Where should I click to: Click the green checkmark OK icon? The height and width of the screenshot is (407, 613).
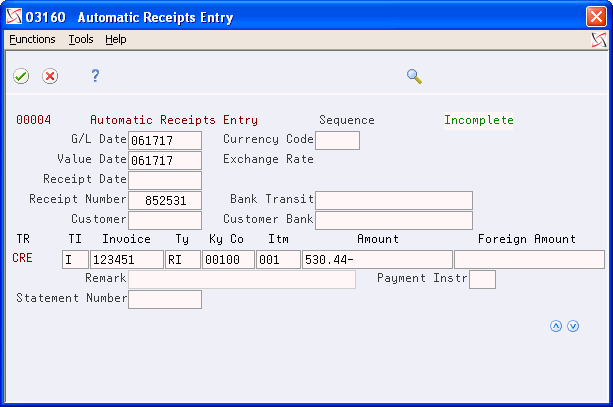click(21, 76)
